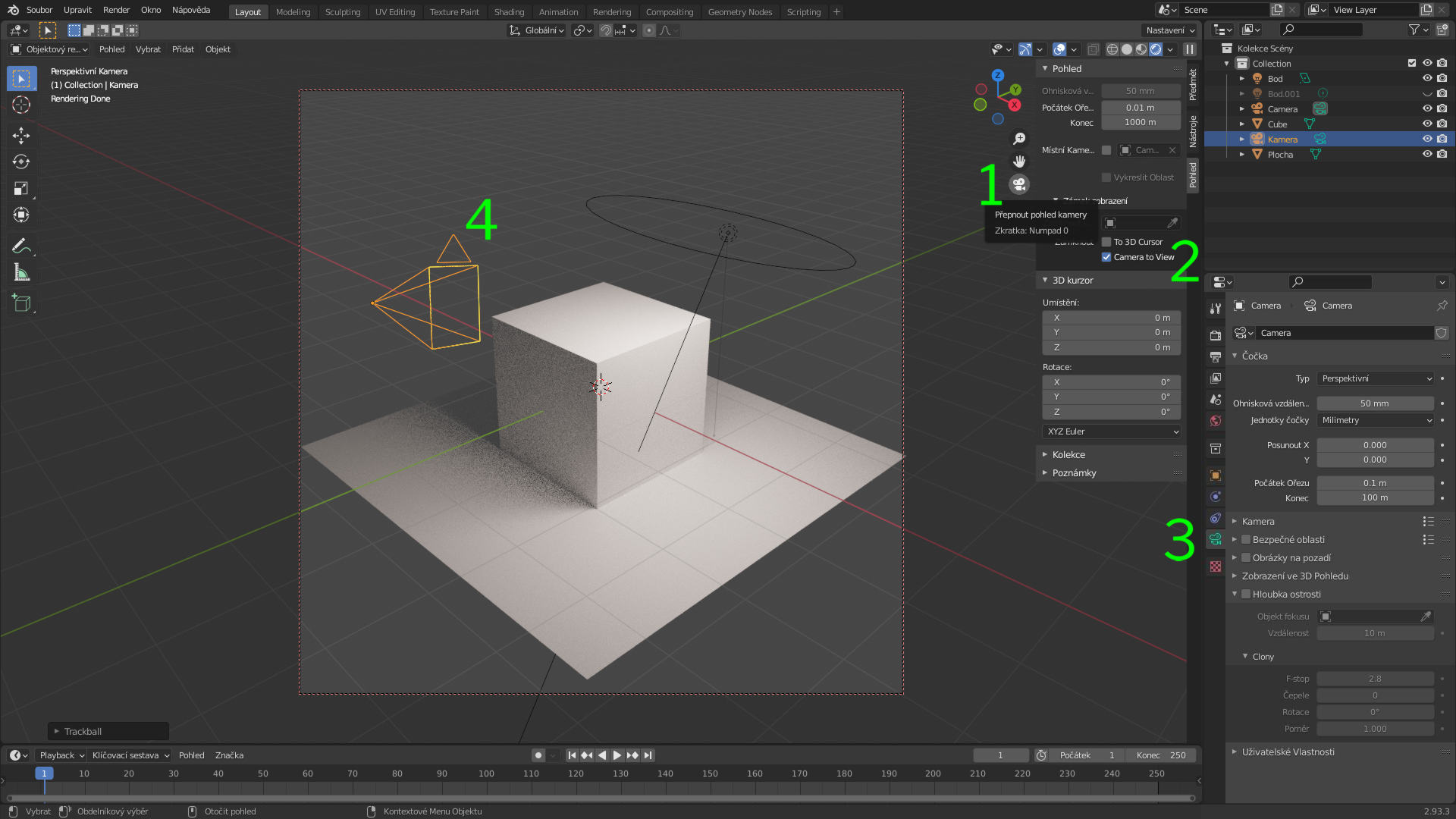This screenshot has width=1456, height=819.
Task: Click the zoom view magnifier icon
Action: [1019, 139]
